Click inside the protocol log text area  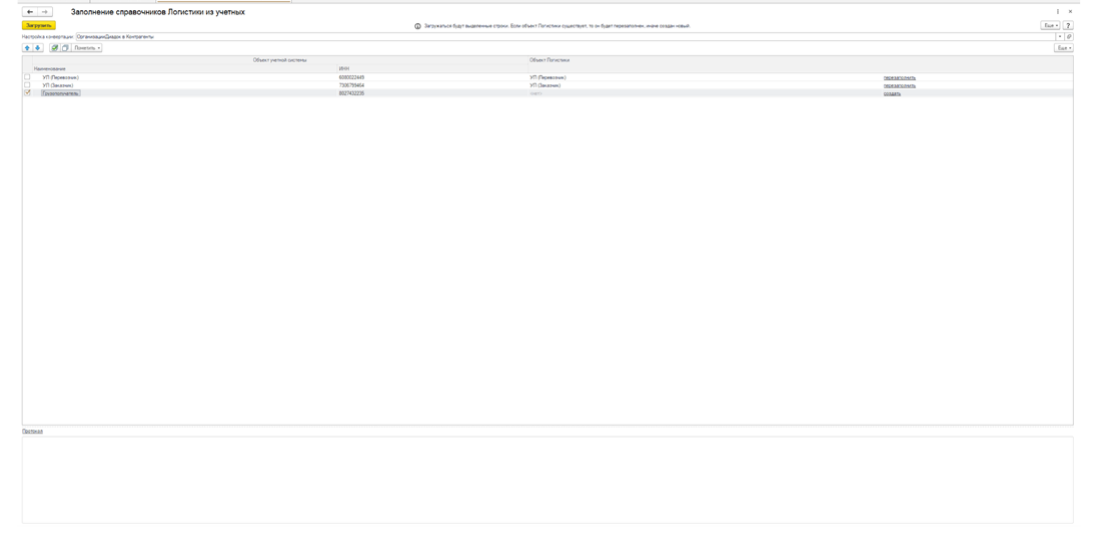pyautogui.click(x=548, y=480)
